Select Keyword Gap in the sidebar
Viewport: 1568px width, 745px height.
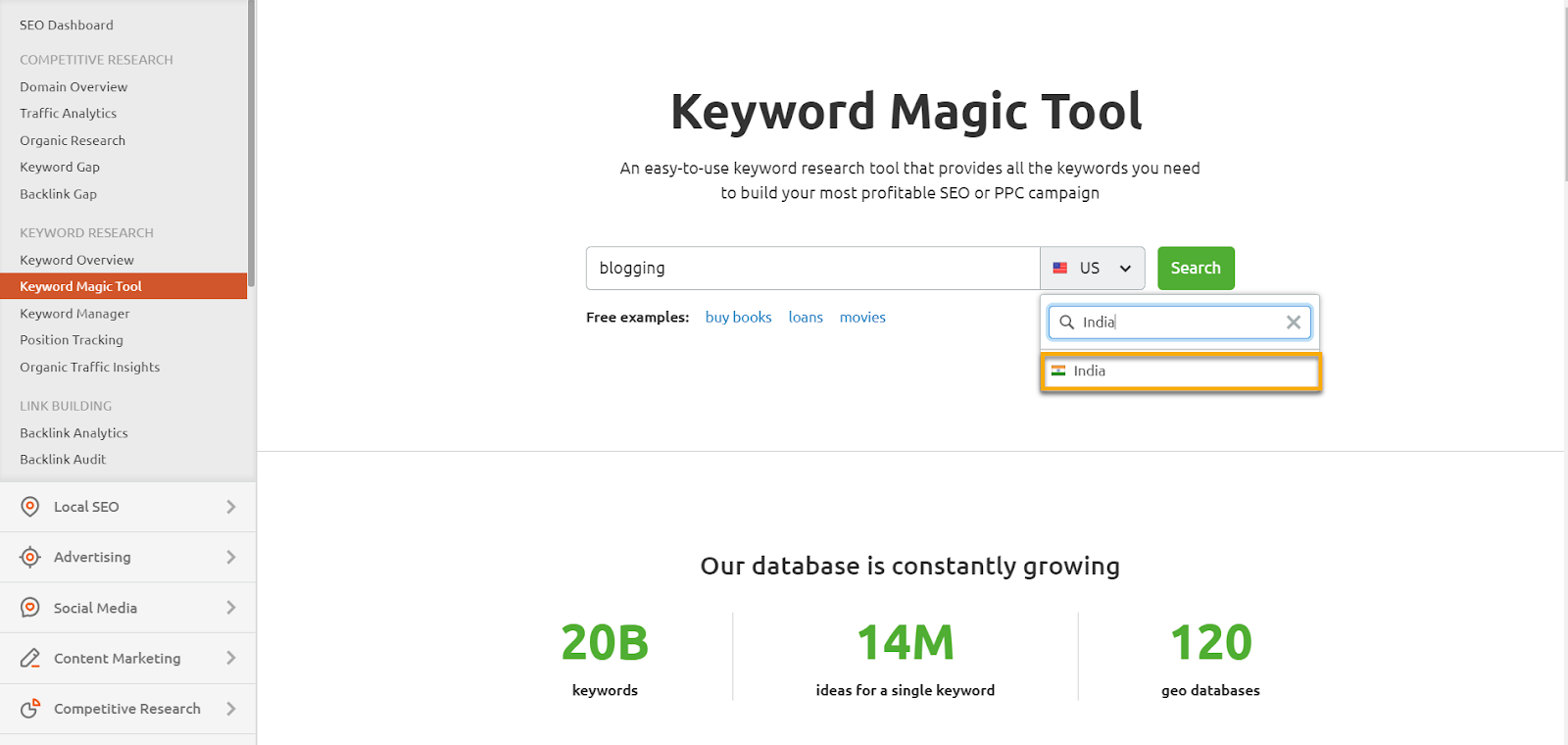click(x=60, y=168)
